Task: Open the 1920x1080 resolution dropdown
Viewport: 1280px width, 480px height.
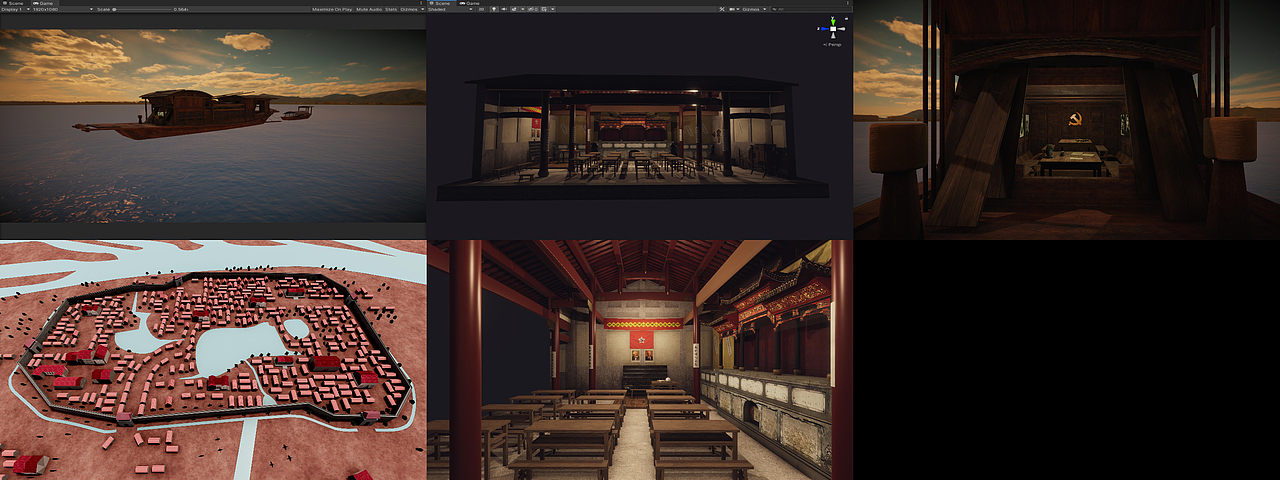Action: pyautogui.click(x=63, y=9)
